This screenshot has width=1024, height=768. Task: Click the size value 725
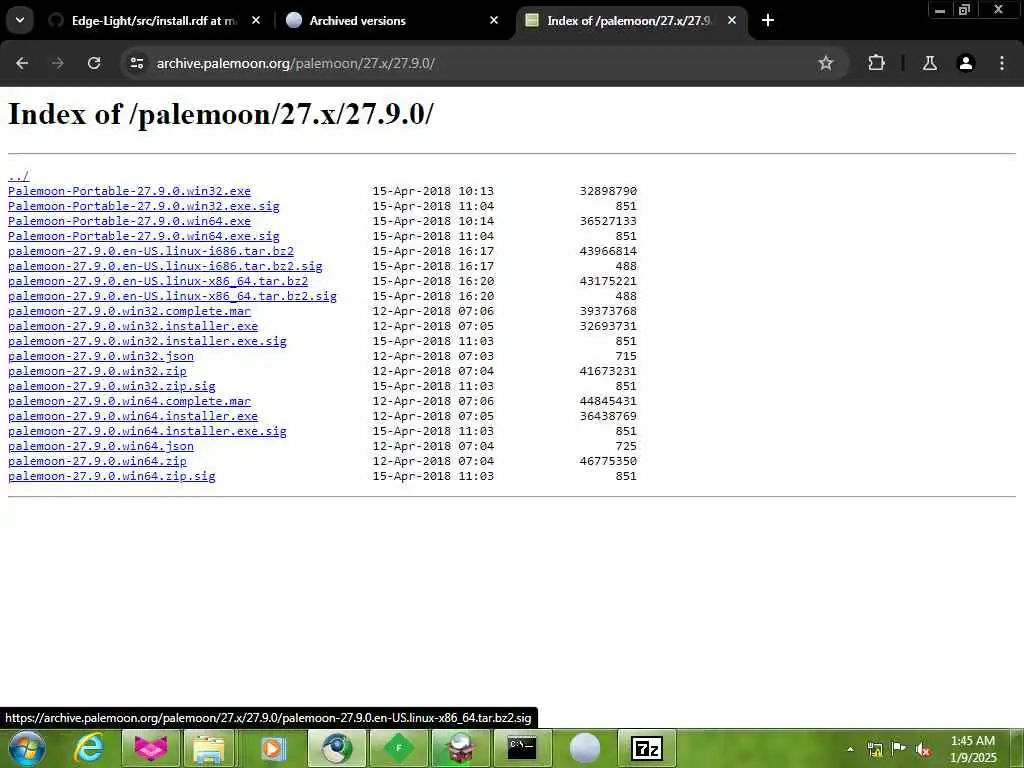click(x=626, y=447)
